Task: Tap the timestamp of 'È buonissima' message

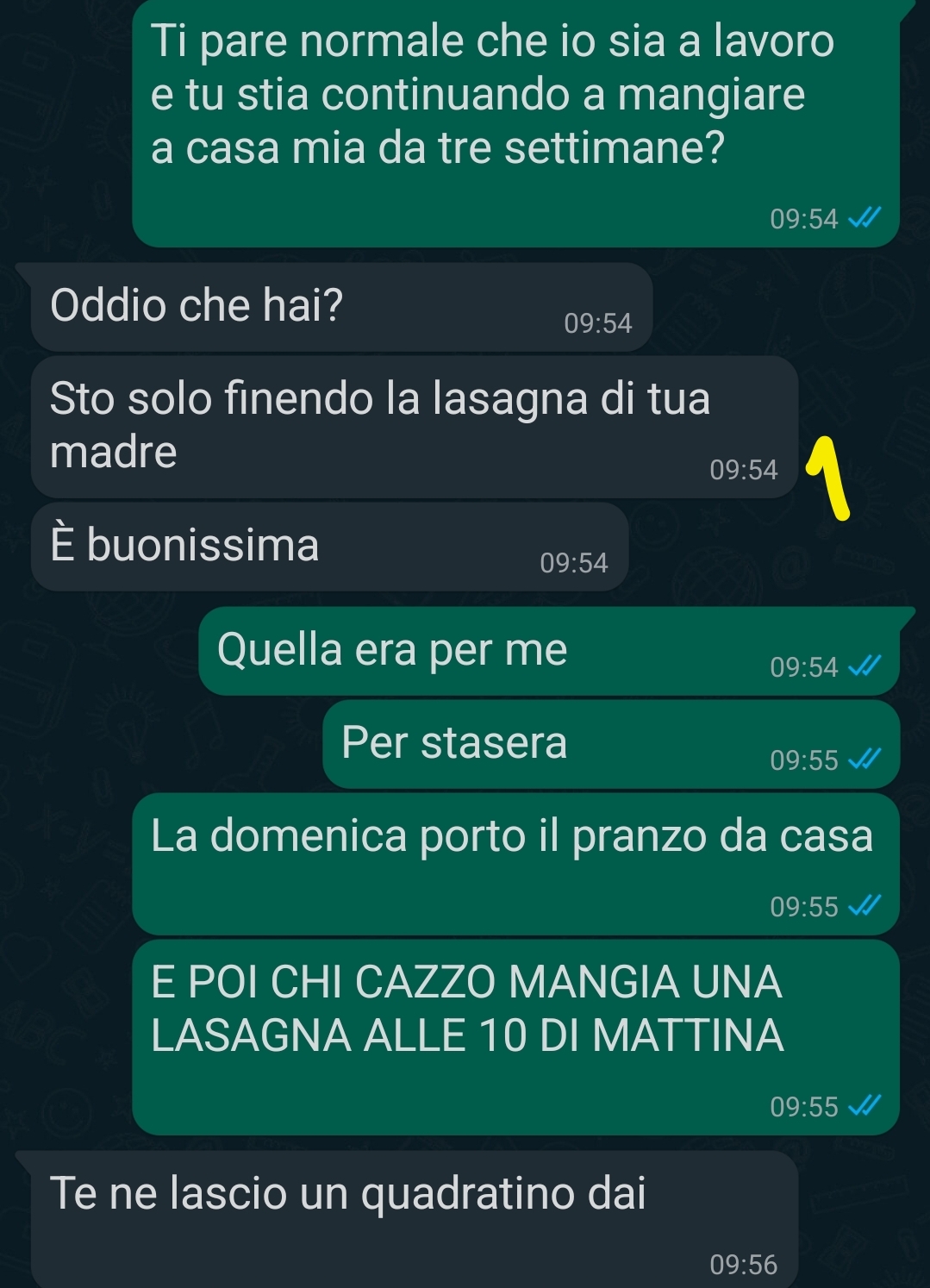Action: [x=574, y=563]
